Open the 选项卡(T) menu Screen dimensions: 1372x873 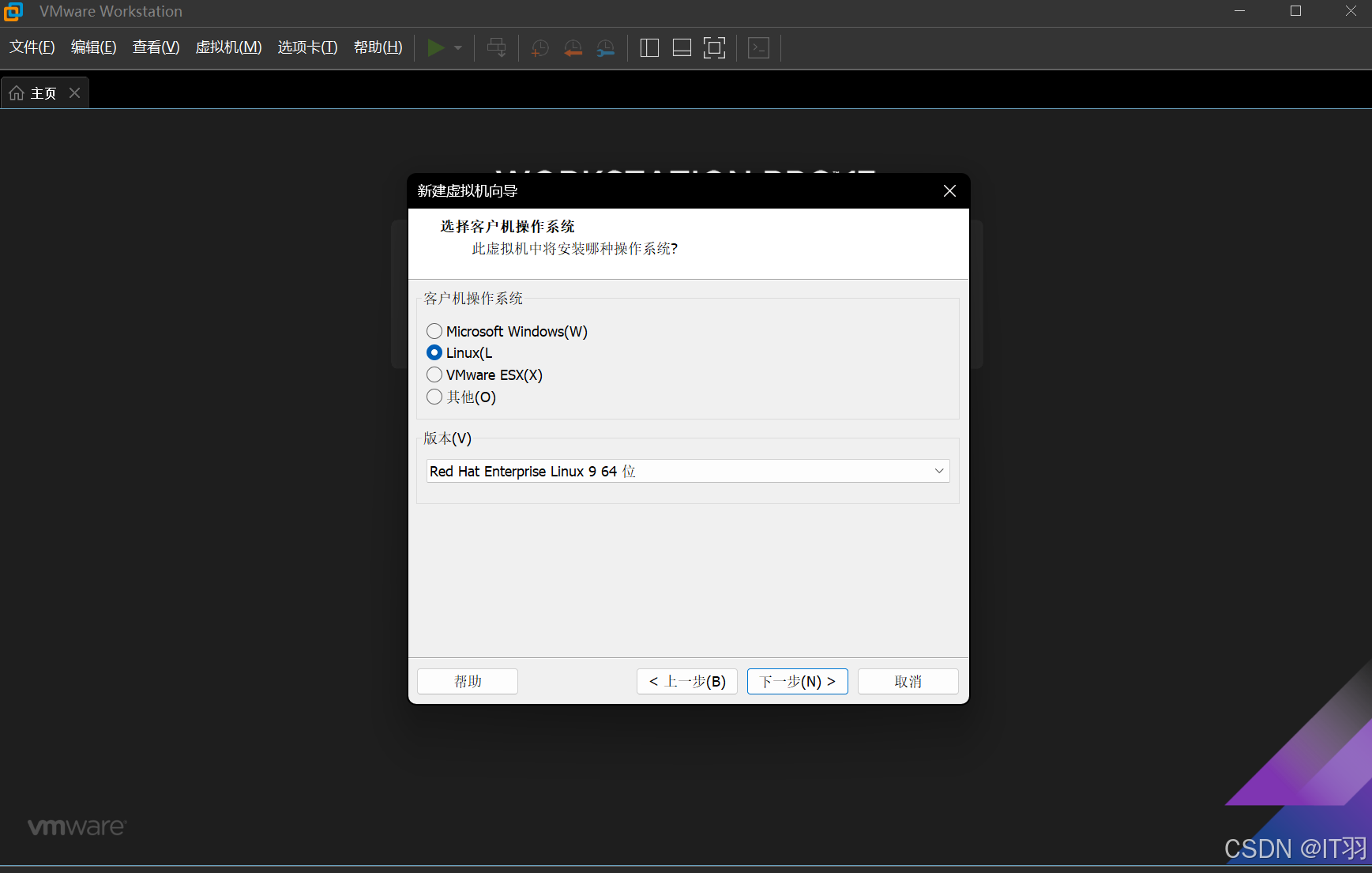[308, 47]
